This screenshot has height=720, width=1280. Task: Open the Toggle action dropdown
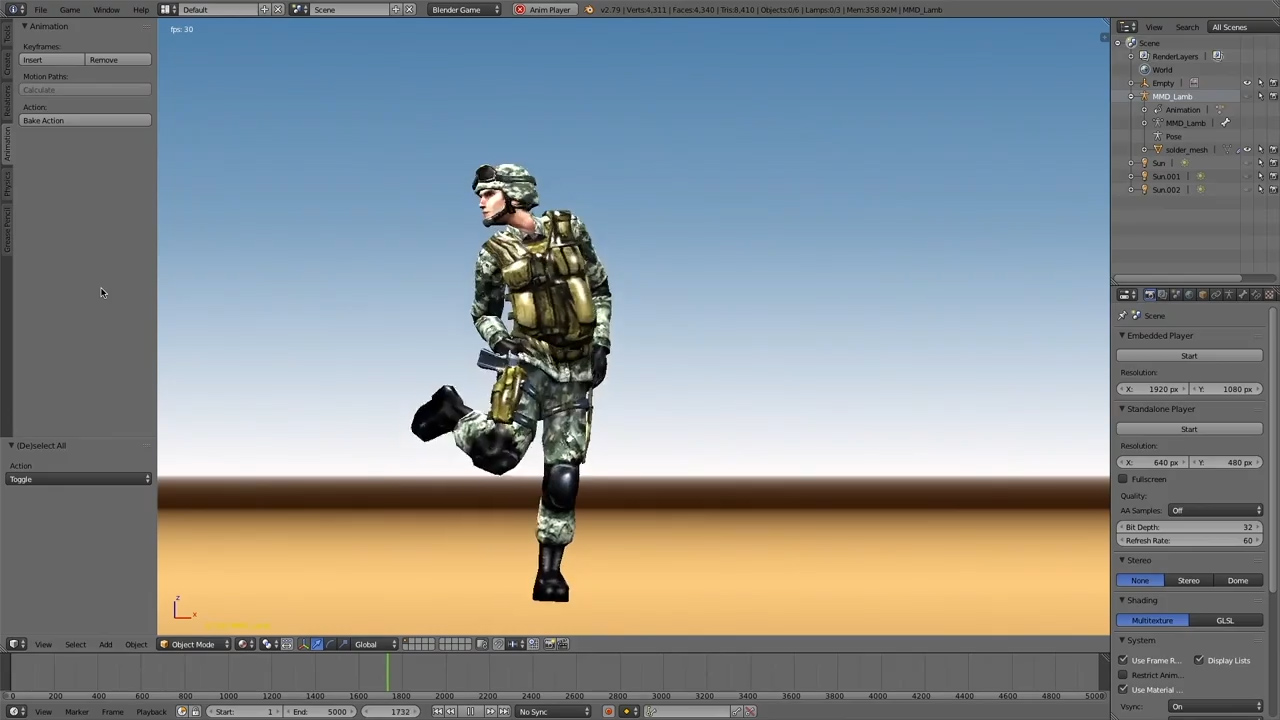pos(80,479)
